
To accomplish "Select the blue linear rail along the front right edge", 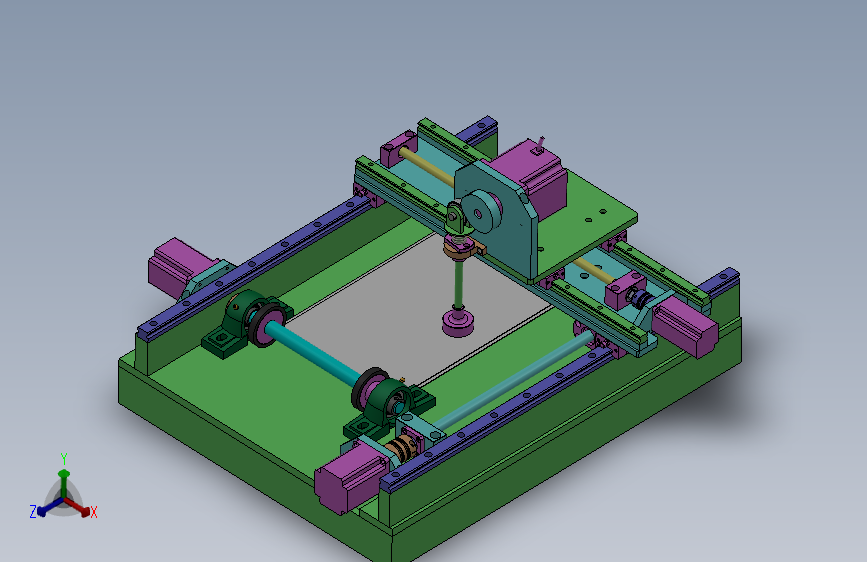I will pyautogui.click(x=498, y=419).
